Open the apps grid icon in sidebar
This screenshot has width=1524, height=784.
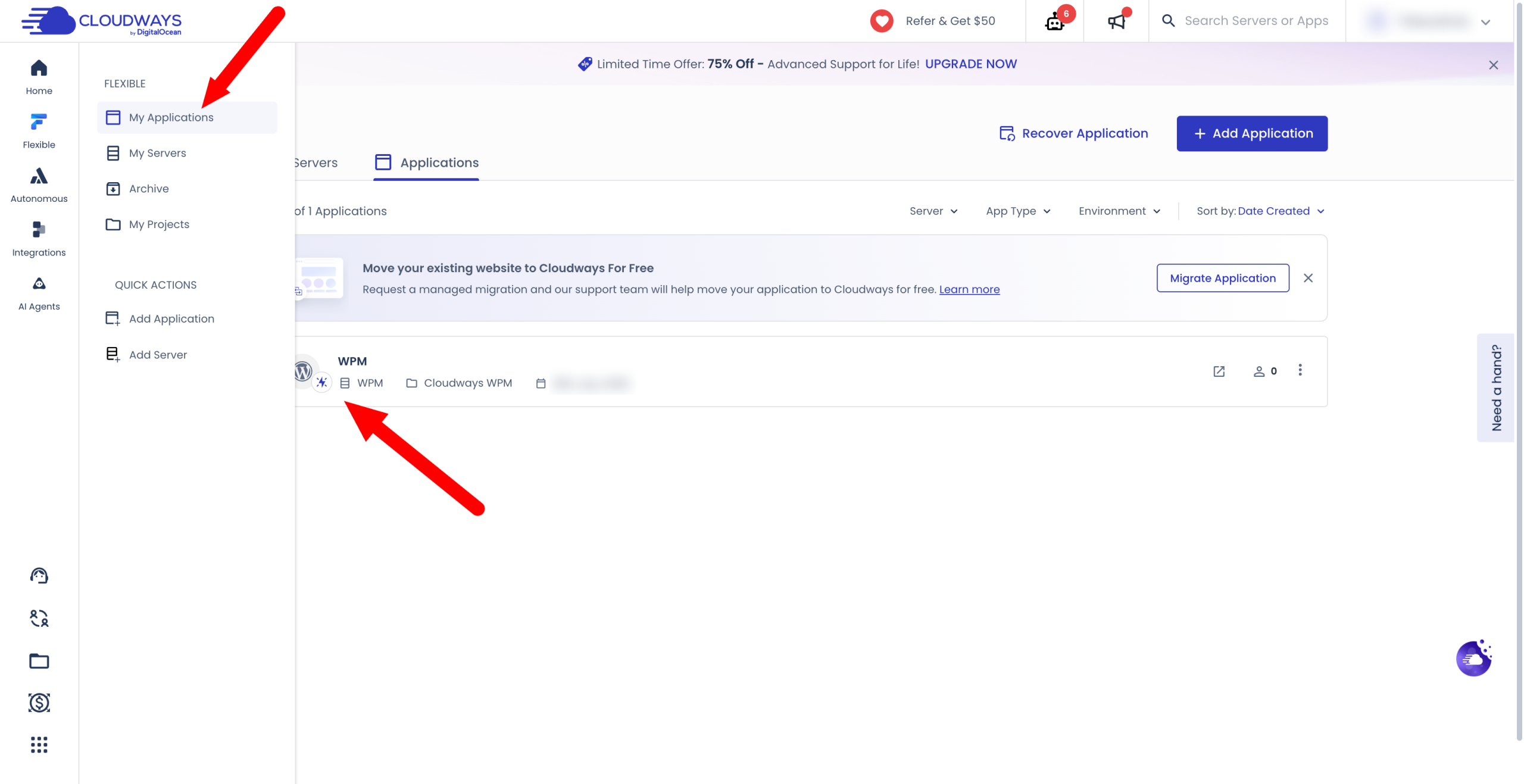[x=39, y=745]
